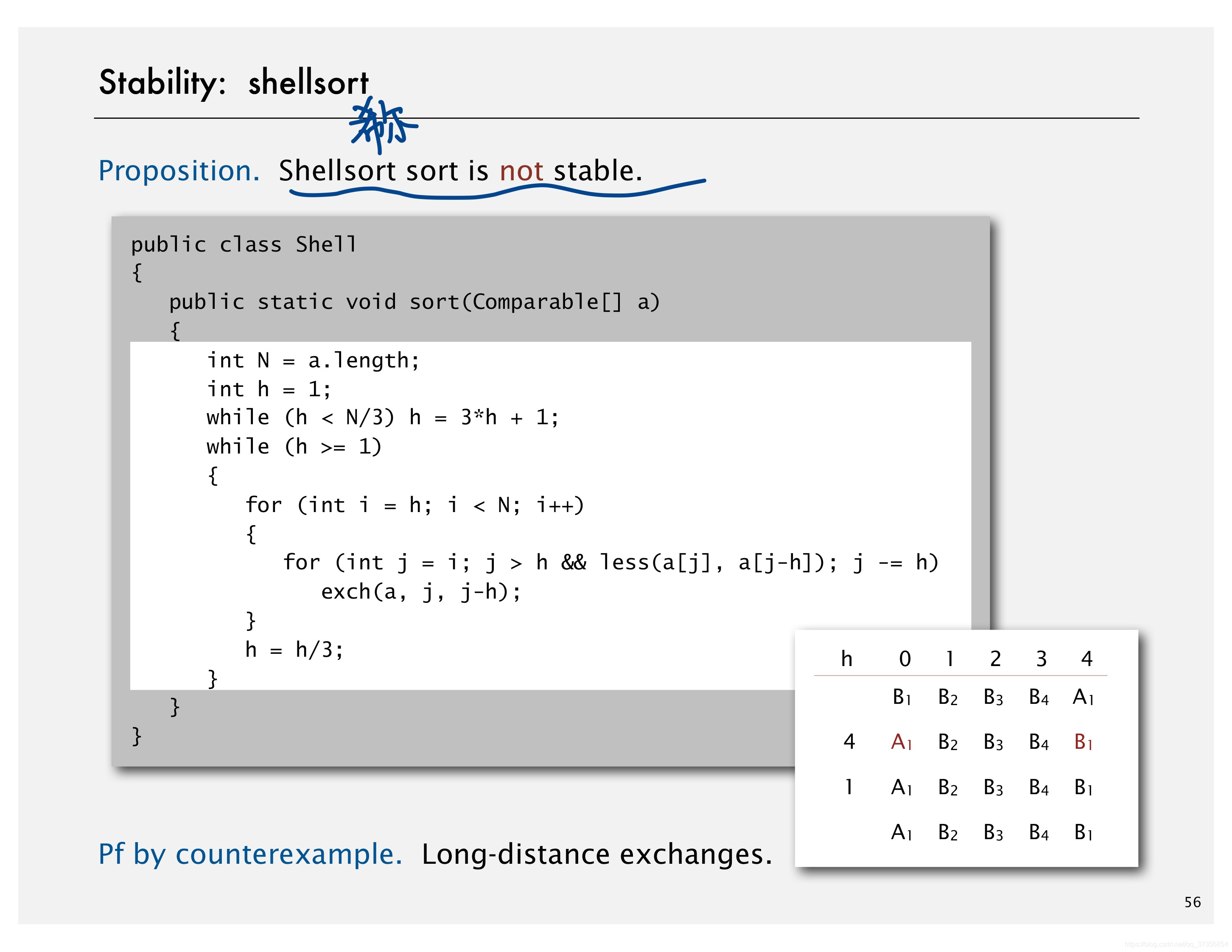Click the "h = h/3;" statement
The image size is (1232, 952).
pyautogui.click(x=294, y=649)
